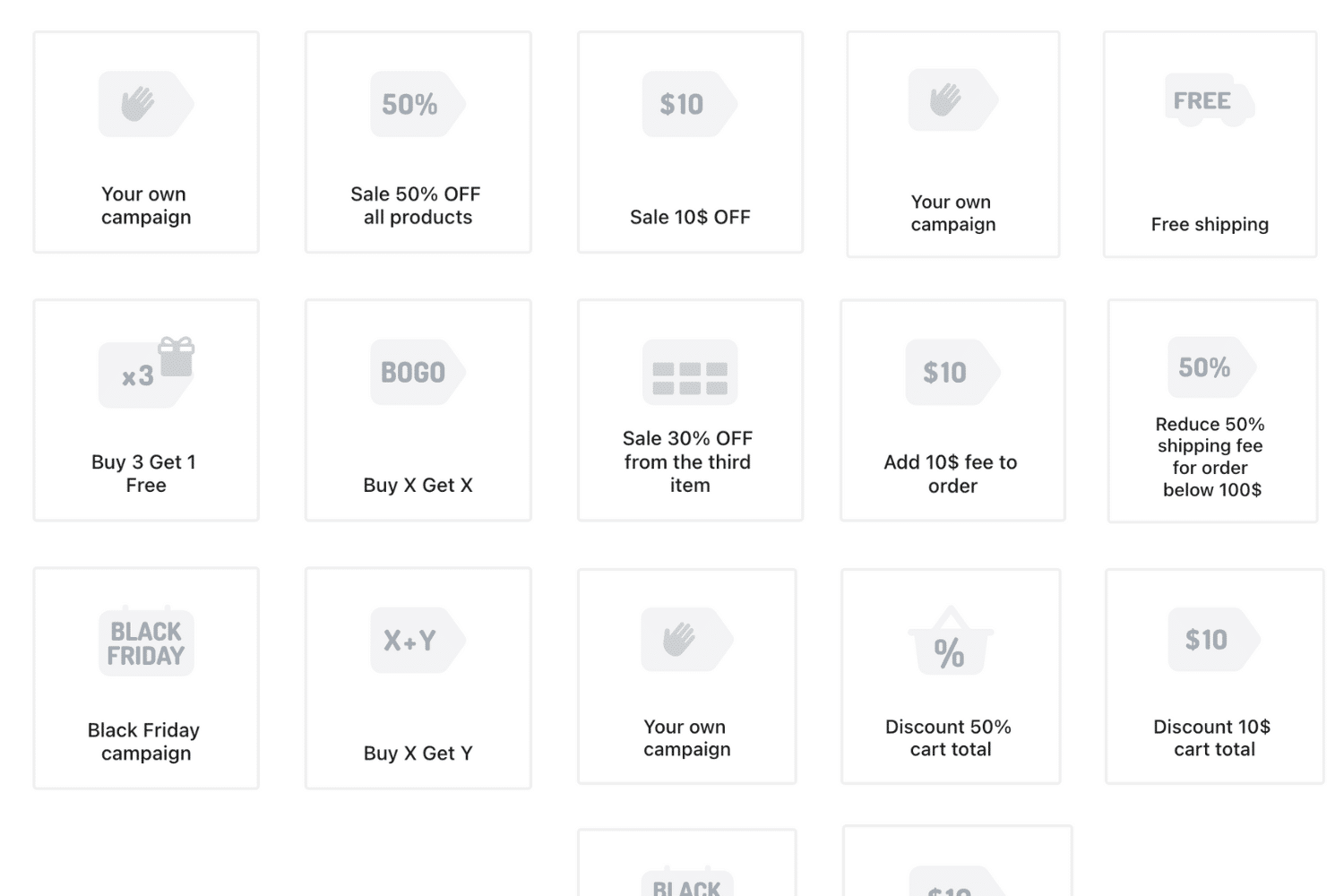1344x896 pixels.
Task: Pick the Buy X Get Y template label
Action: click(x=418, y=753)
